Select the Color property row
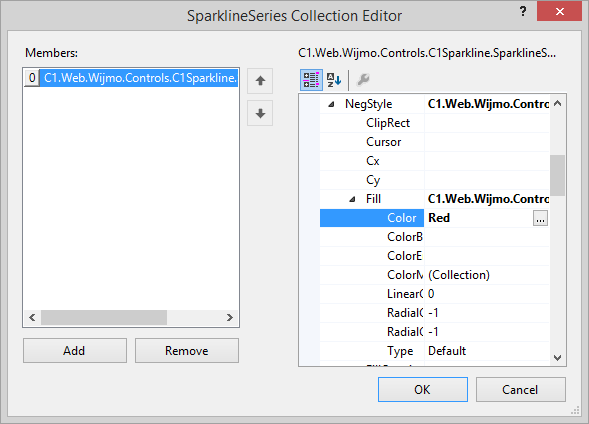This screenshot has width=589, height=424. [x=434, y=218]
